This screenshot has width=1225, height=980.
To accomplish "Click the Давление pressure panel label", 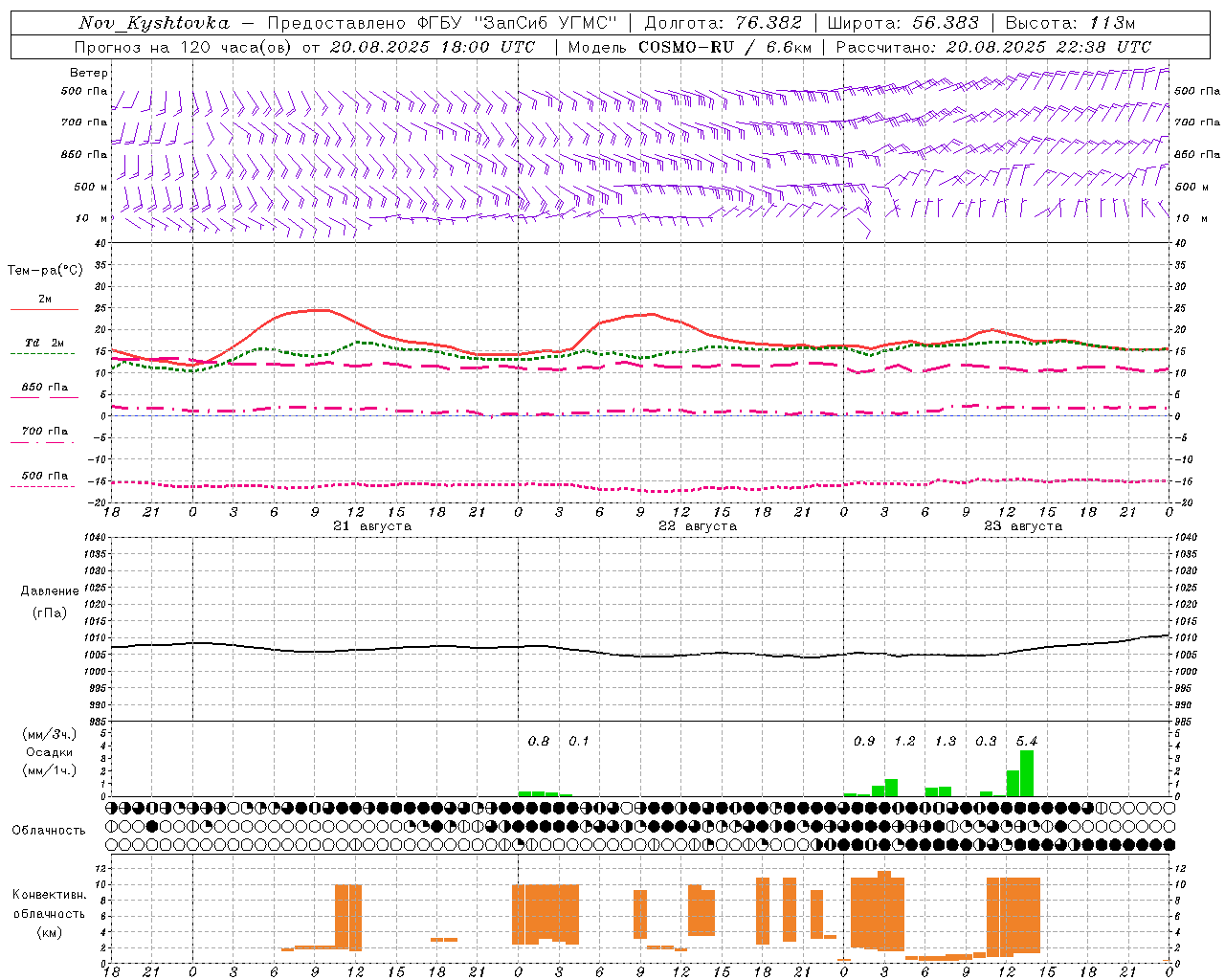I will pos(49,591).
